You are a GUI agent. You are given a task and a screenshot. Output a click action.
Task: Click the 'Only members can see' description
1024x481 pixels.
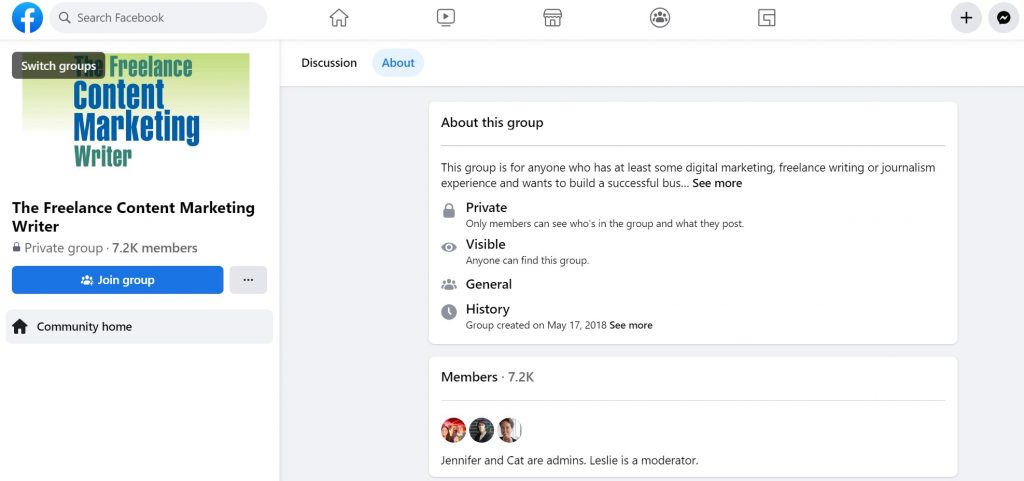coord(605,223)
